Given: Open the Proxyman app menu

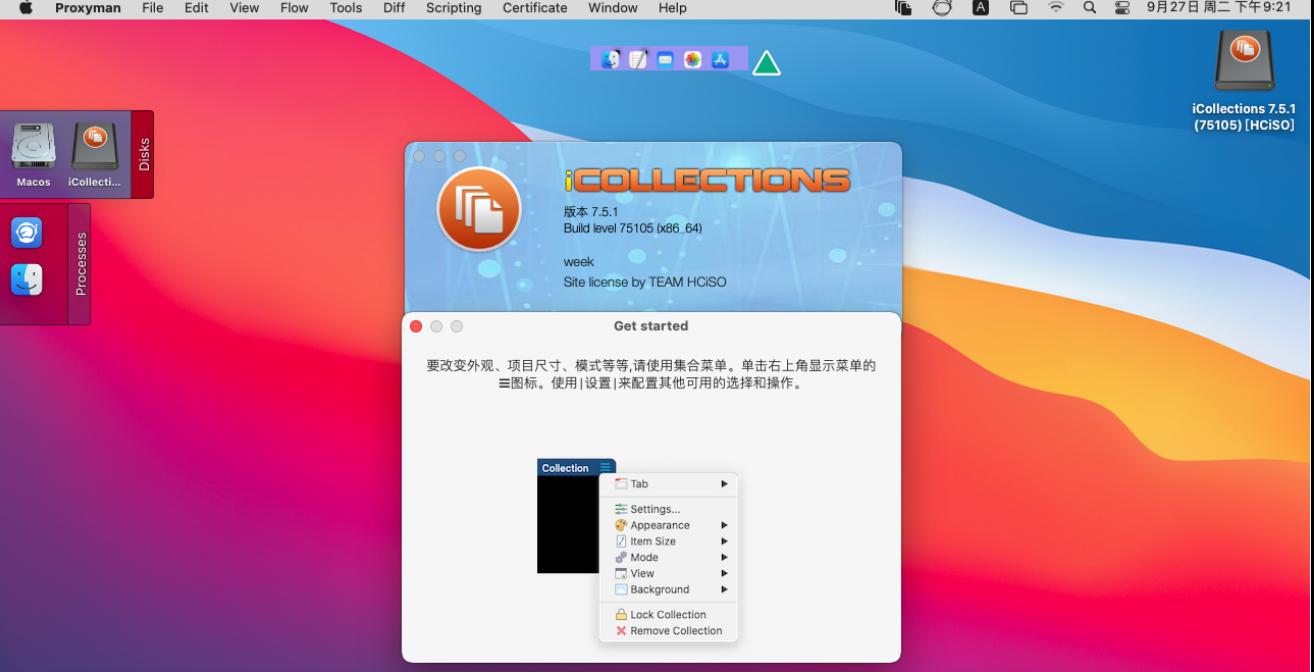Looking at the screenshot, I should tap(87, 8).
